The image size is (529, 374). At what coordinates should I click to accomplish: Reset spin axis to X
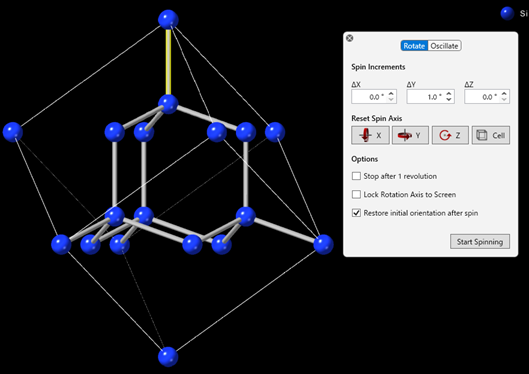point(370,135)
